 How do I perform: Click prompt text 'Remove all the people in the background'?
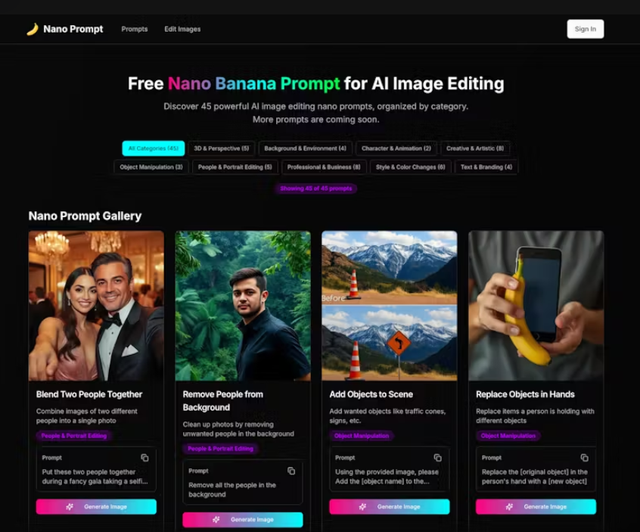tap(232, 490)
